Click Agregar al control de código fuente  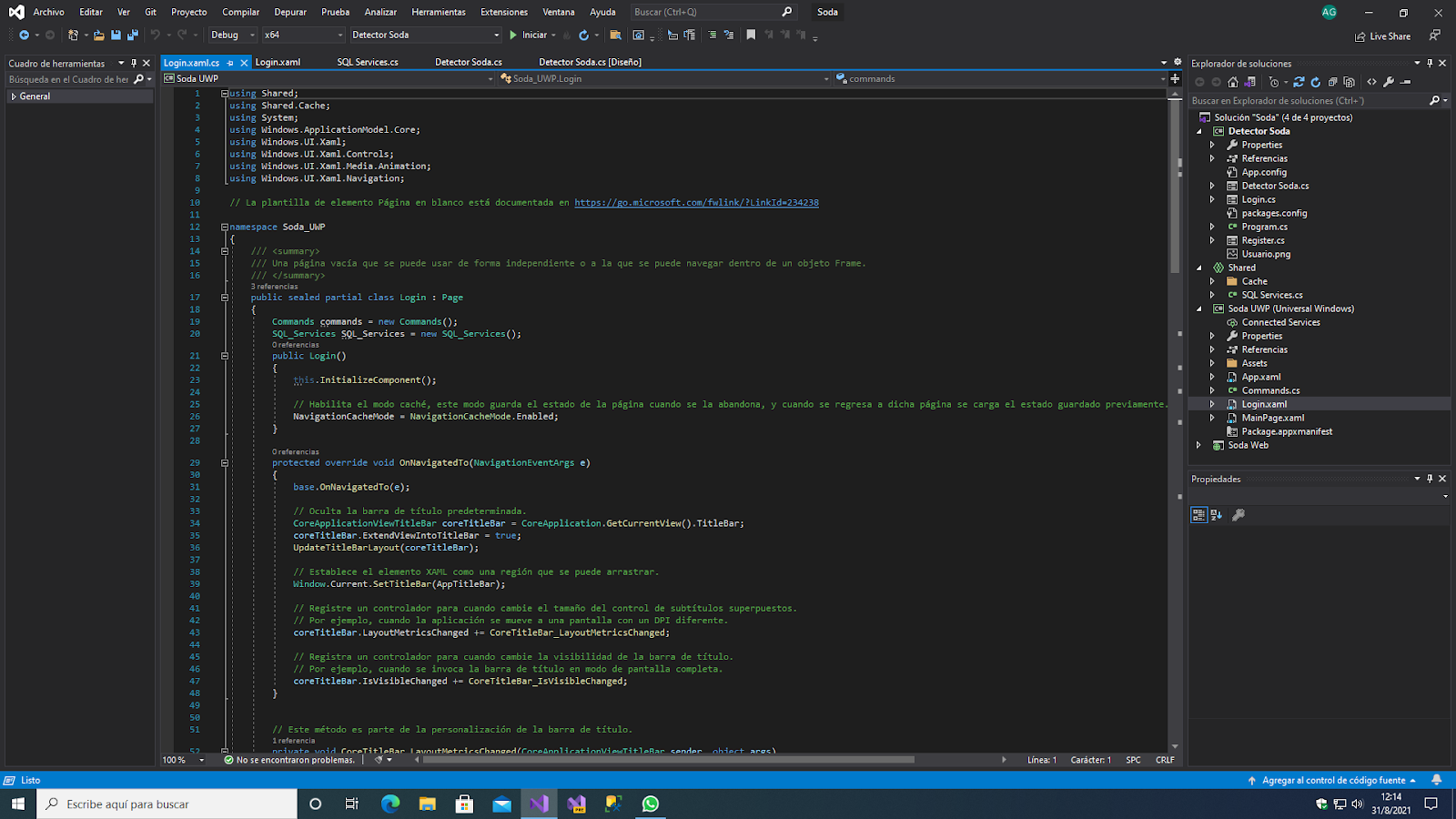(1332, 780)
